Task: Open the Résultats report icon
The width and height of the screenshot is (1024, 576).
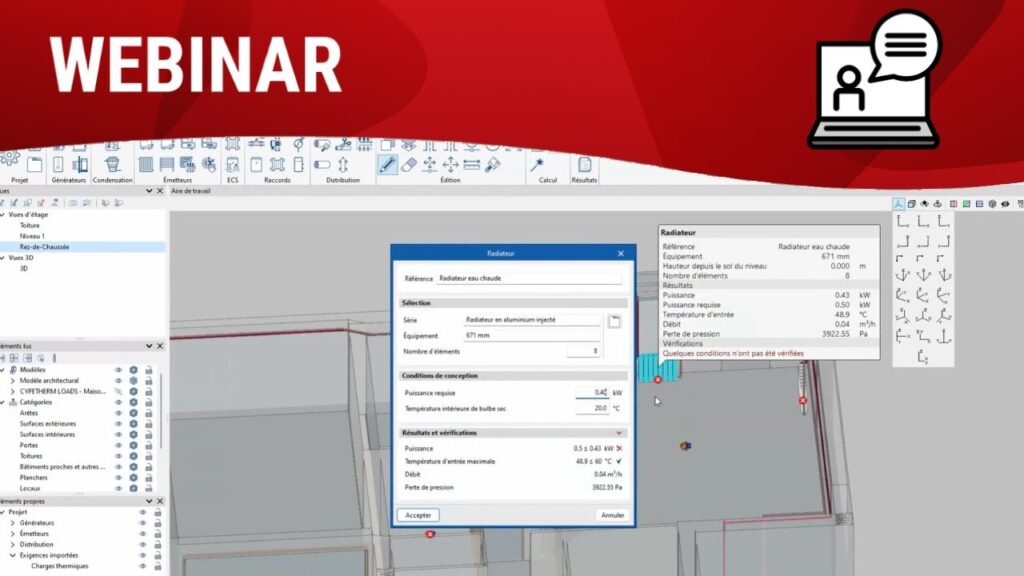Action: tap(584, 165)
